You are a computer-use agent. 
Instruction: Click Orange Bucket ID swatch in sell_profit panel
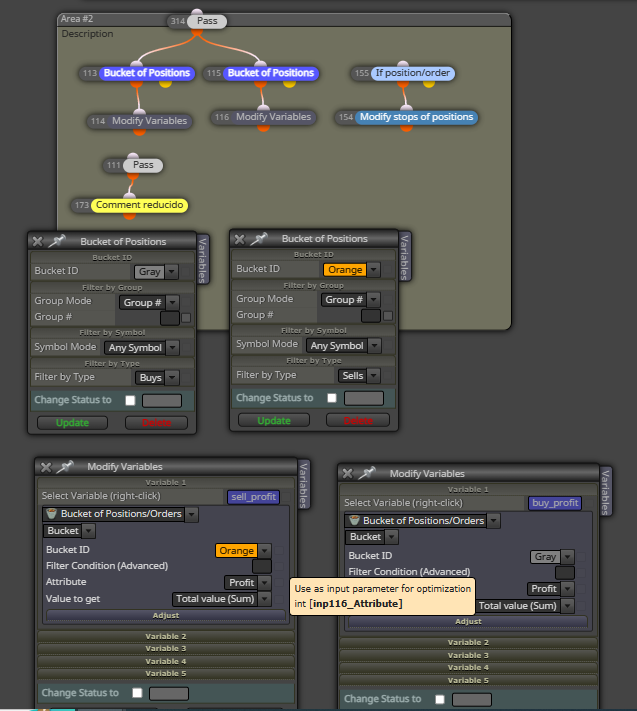point(236,550)
